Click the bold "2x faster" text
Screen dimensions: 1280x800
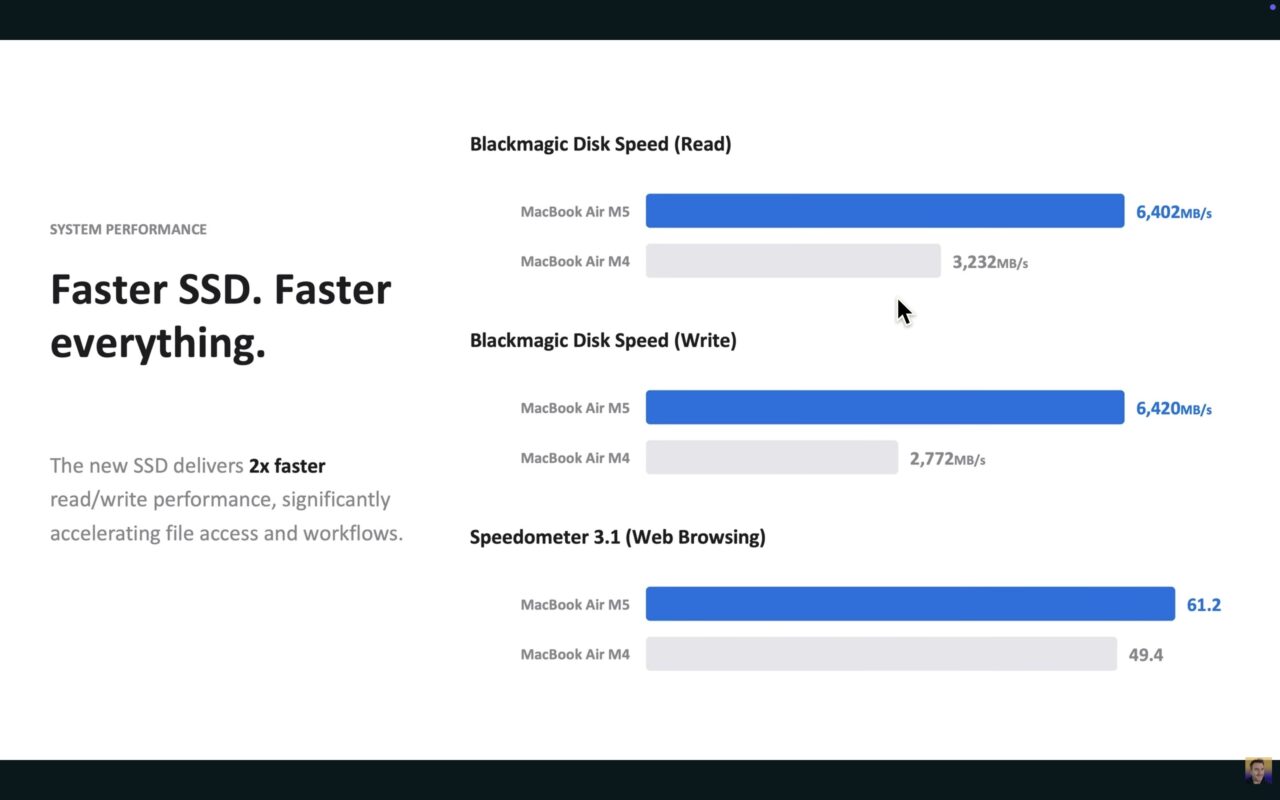coord(287,466)
